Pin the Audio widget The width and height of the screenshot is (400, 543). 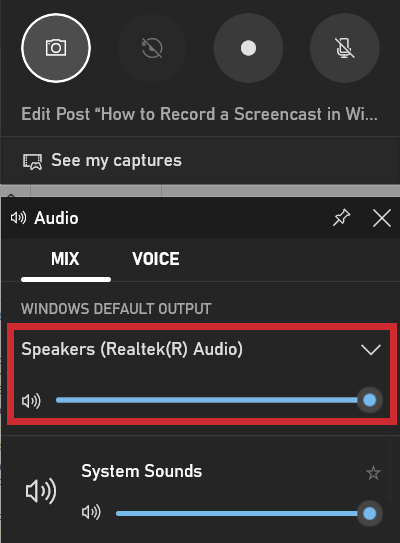[341, 218]
